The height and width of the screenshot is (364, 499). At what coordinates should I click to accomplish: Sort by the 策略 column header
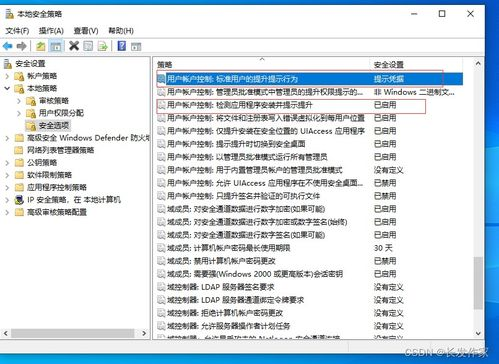(262, 64)
